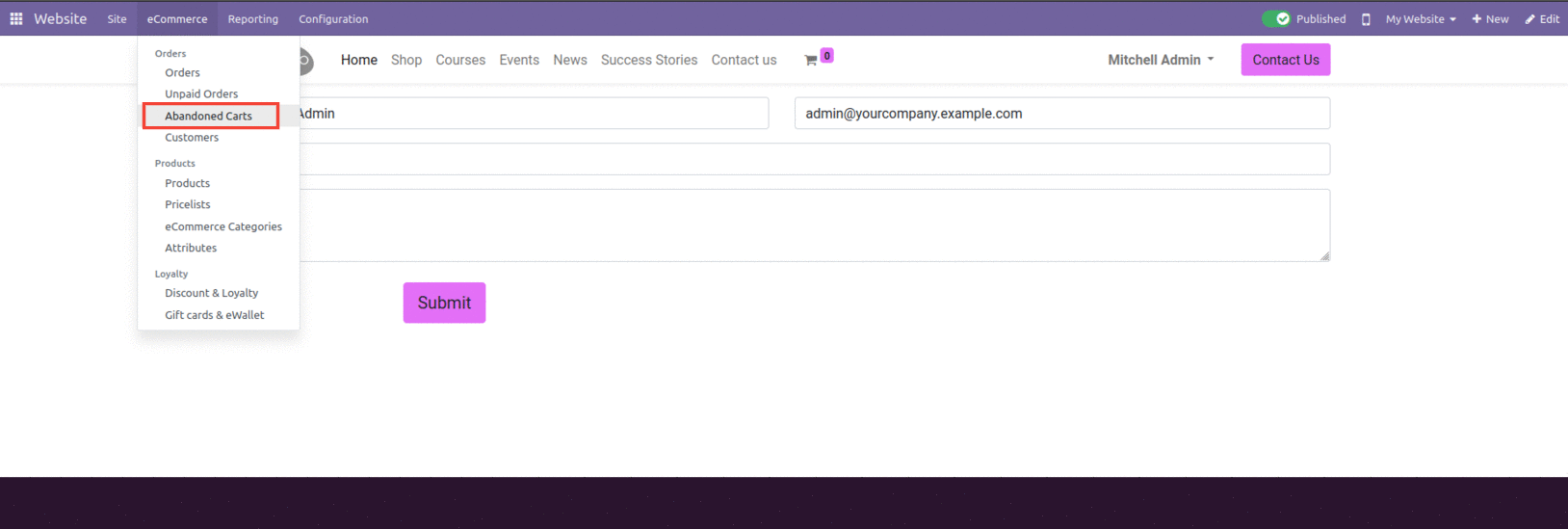Open eCommerce Categories entry
This screenshot has width=1568, height=529.
[x=223, y=226]
